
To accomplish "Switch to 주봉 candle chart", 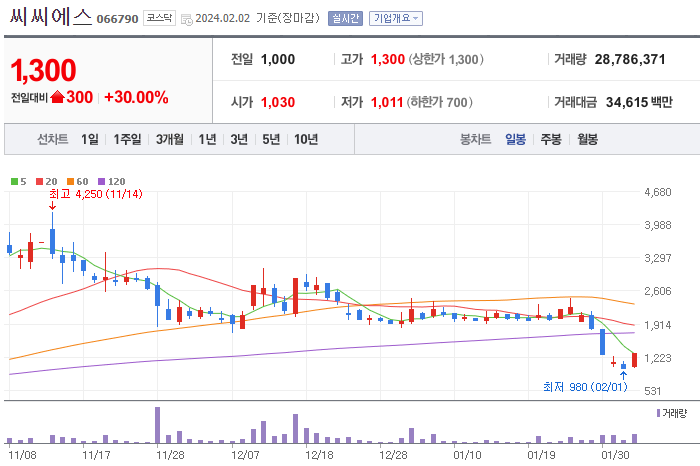I will pyautogui.click(x=551, y=139).
